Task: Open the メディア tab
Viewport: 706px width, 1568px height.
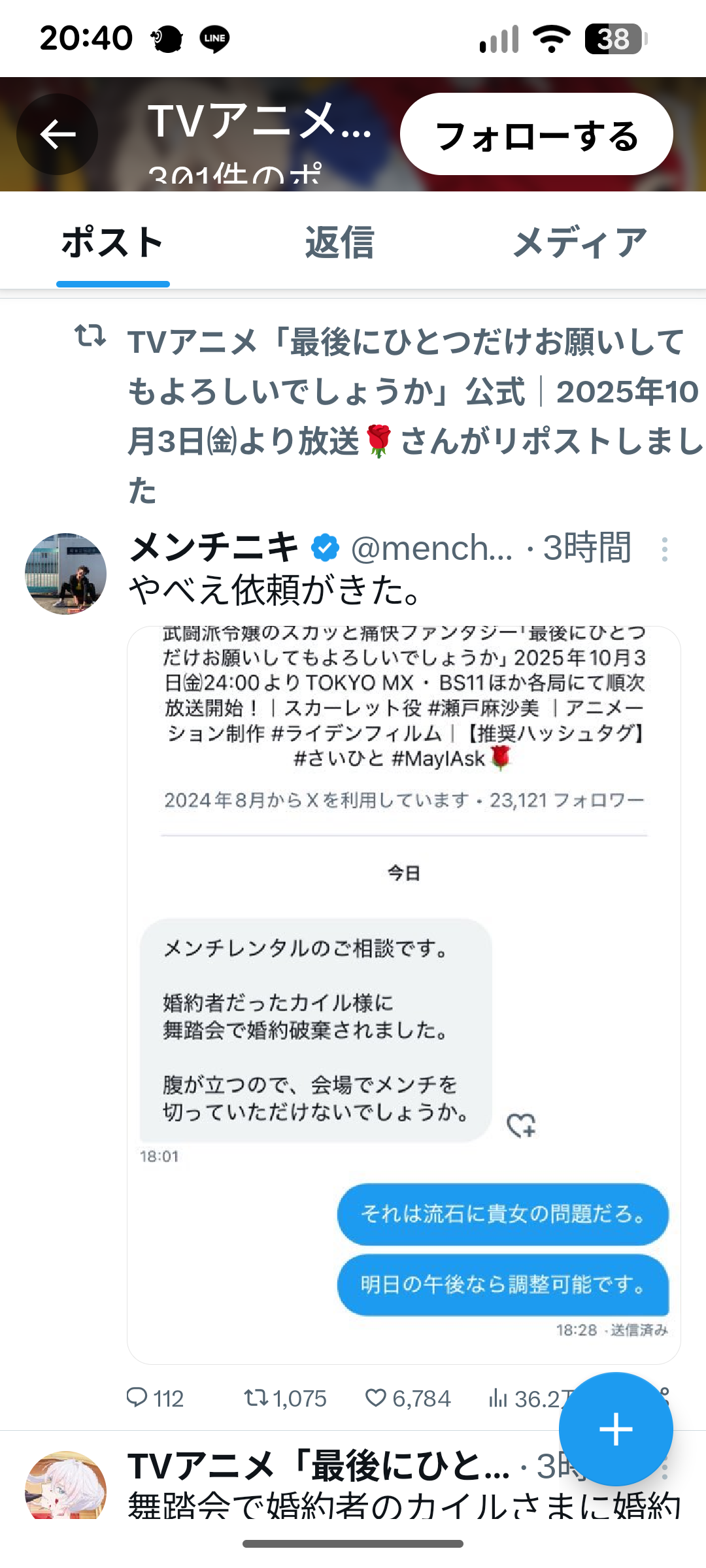Action: point(579,243)
